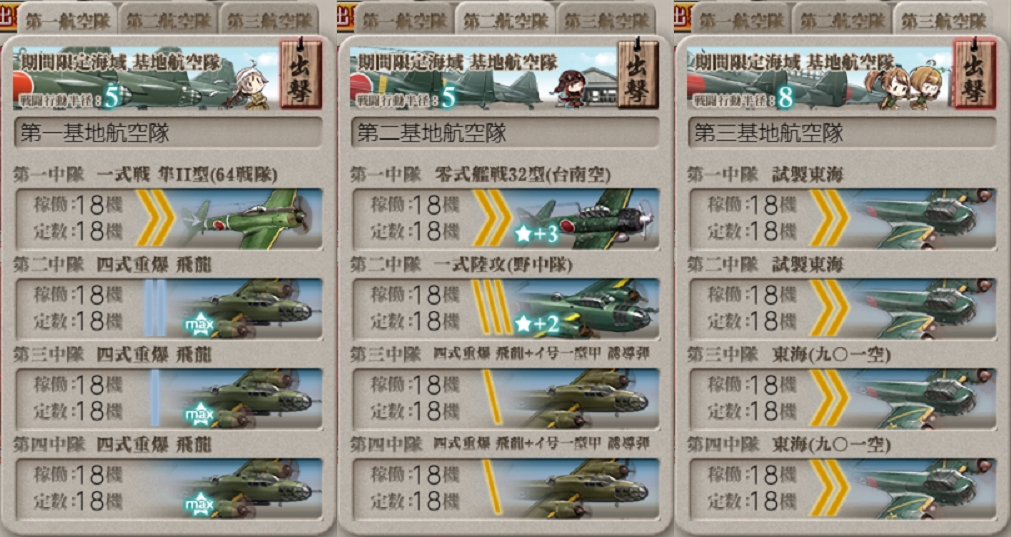Switch to 第三航空隊 tab in the right panel

click(x=943, y=19)
